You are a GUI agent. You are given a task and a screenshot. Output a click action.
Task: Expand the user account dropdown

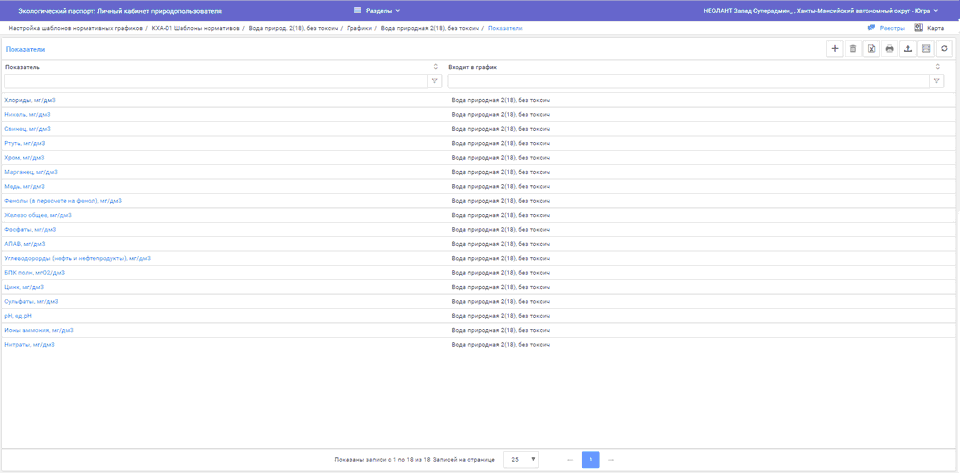(817, 10)
